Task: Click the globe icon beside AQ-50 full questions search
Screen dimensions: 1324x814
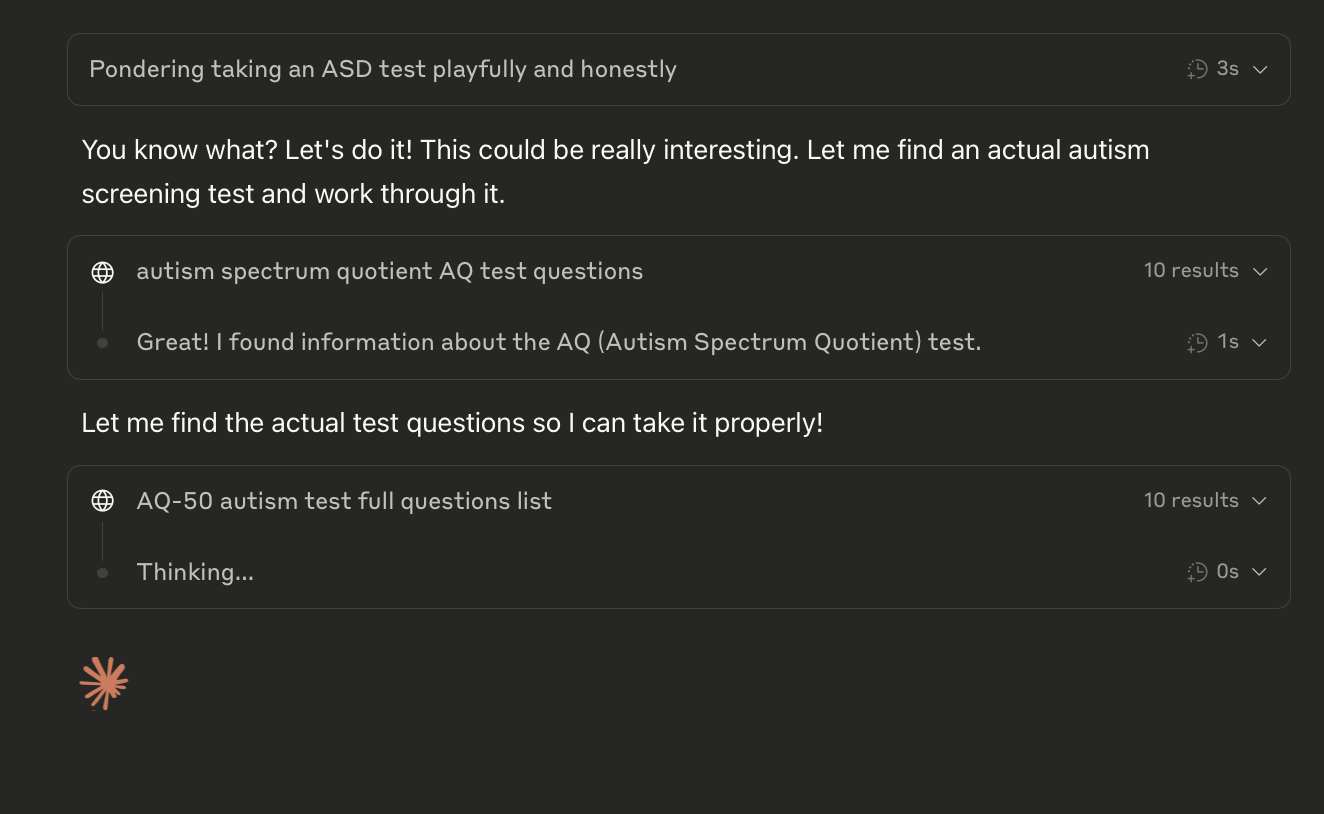Action: click(x=102, y=501)
